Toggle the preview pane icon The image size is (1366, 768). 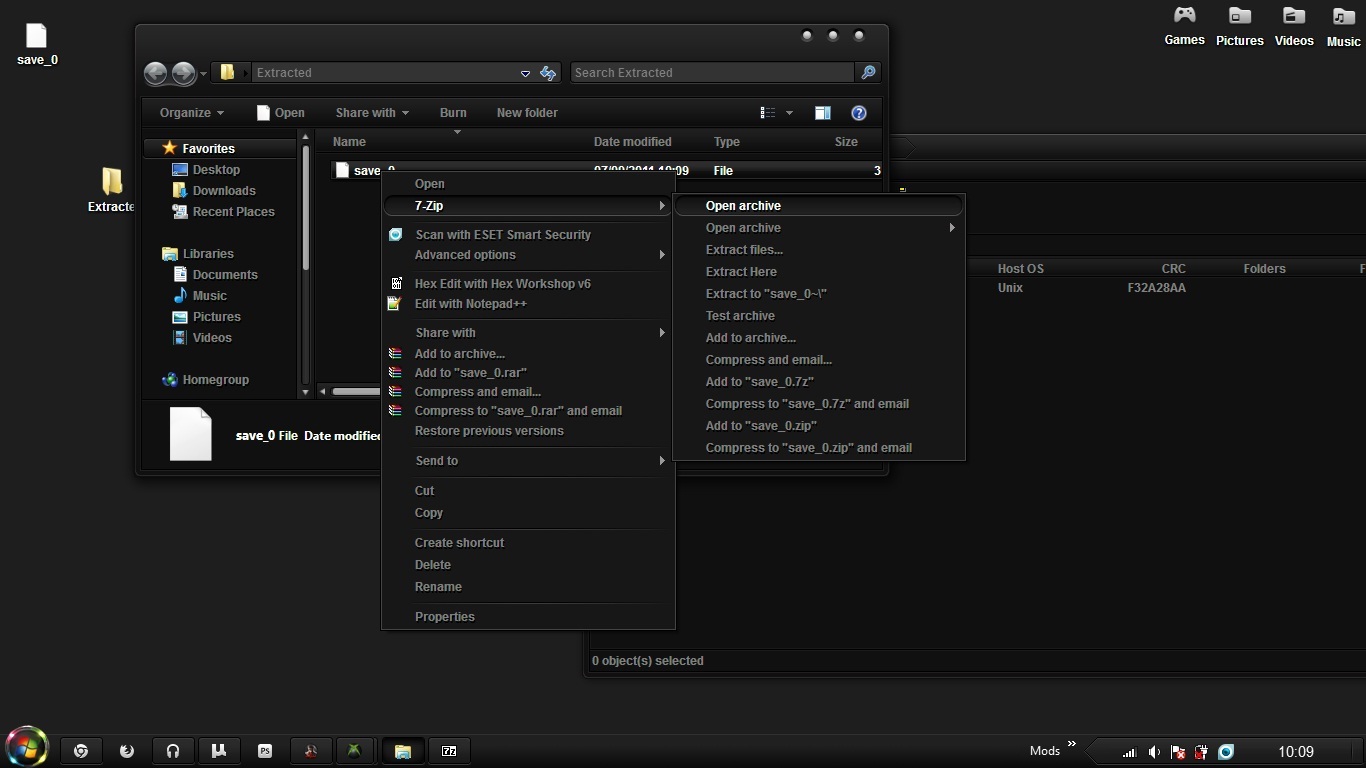click(x=822, y=113)
